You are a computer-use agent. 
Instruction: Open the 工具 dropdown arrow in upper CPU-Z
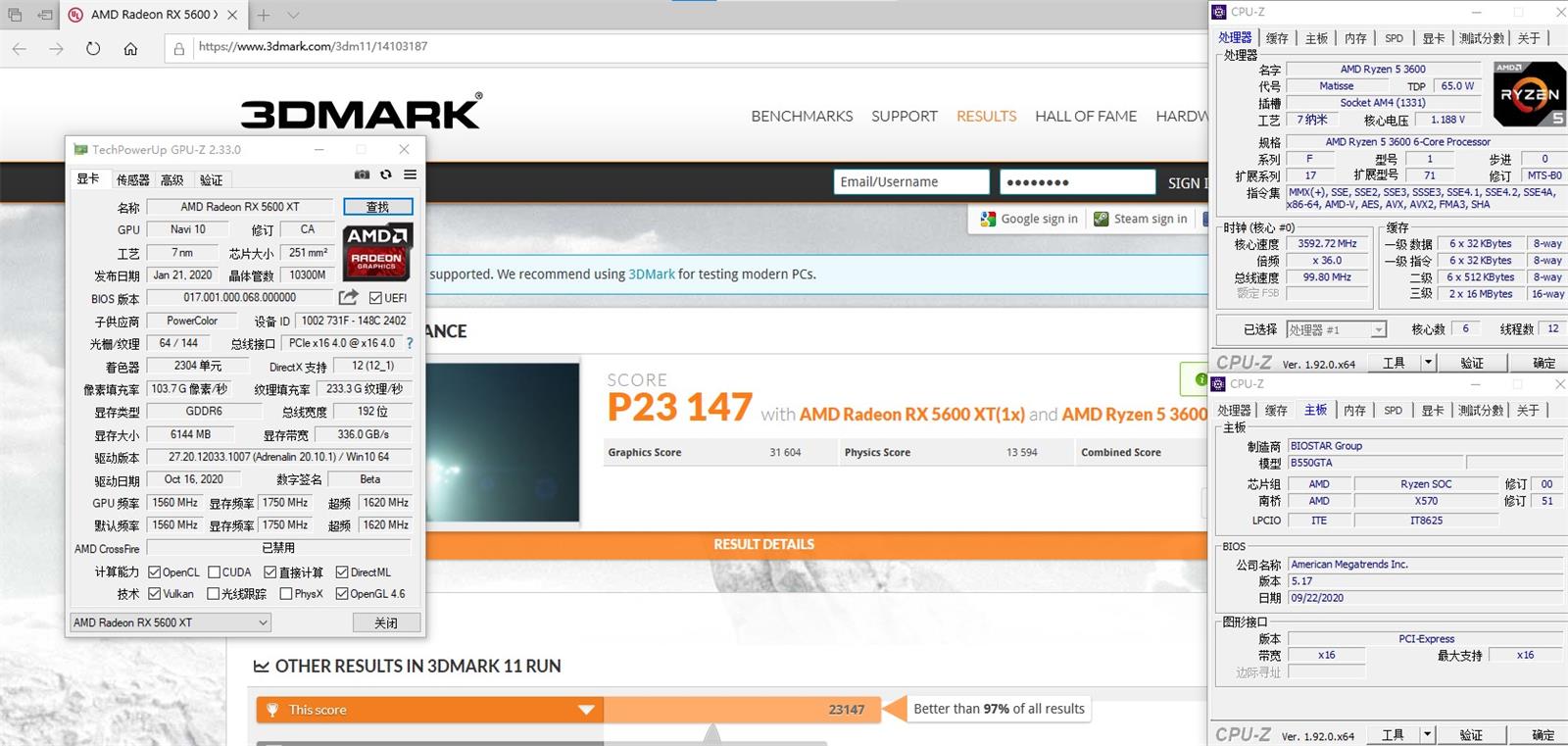1428,363
